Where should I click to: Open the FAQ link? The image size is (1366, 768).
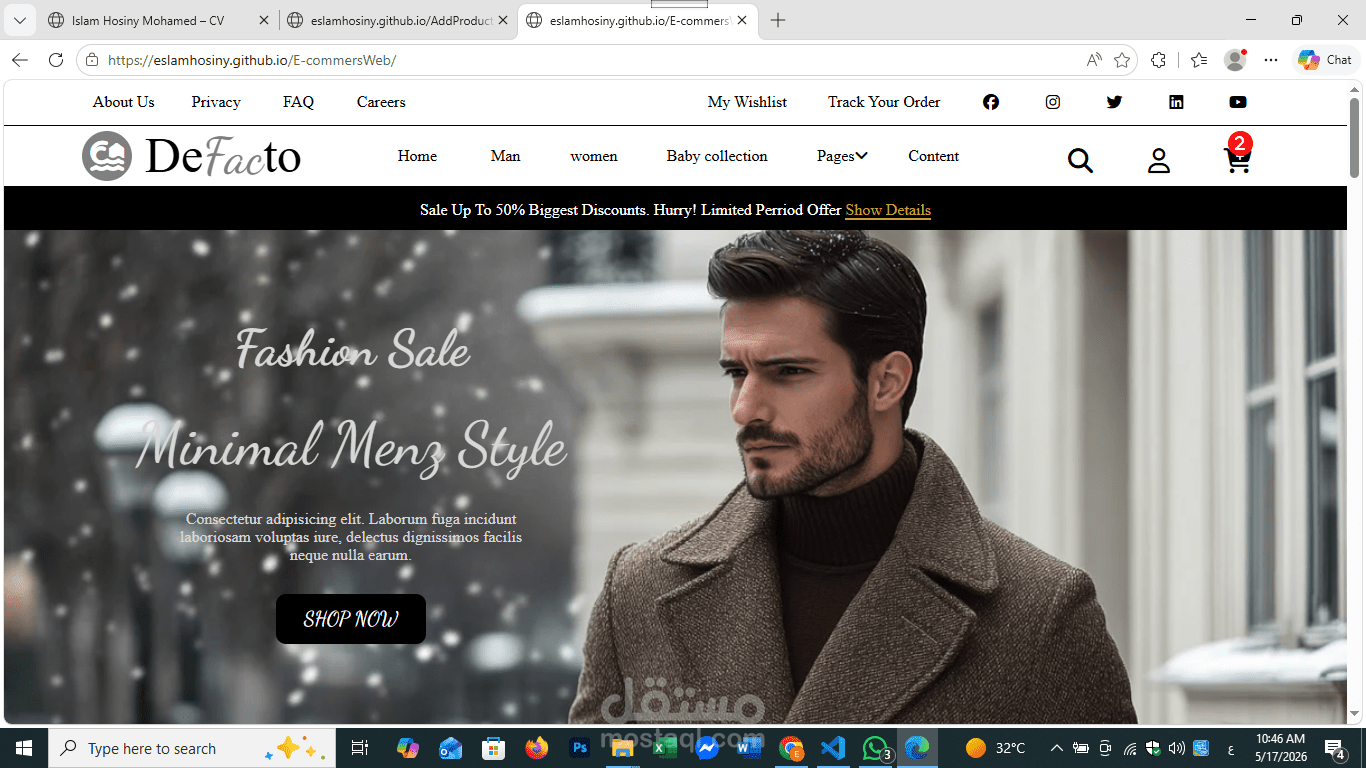tap(298, 102)
